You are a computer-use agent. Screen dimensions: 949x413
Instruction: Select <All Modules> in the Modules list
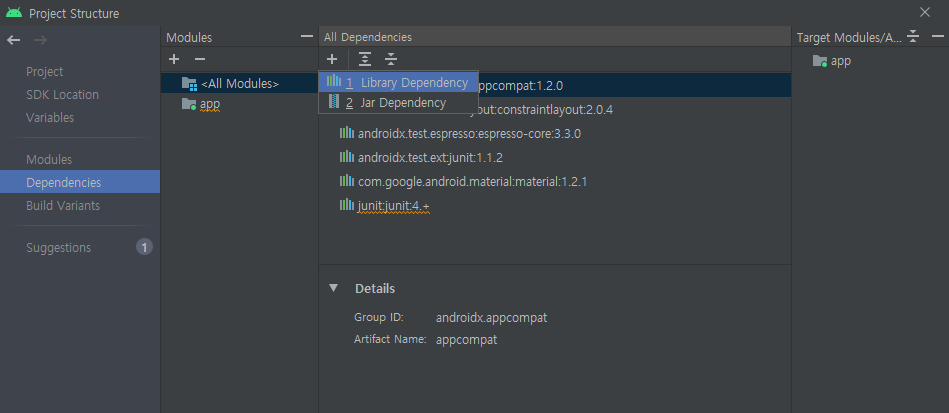pyautogui.click(x=240, y=84)
